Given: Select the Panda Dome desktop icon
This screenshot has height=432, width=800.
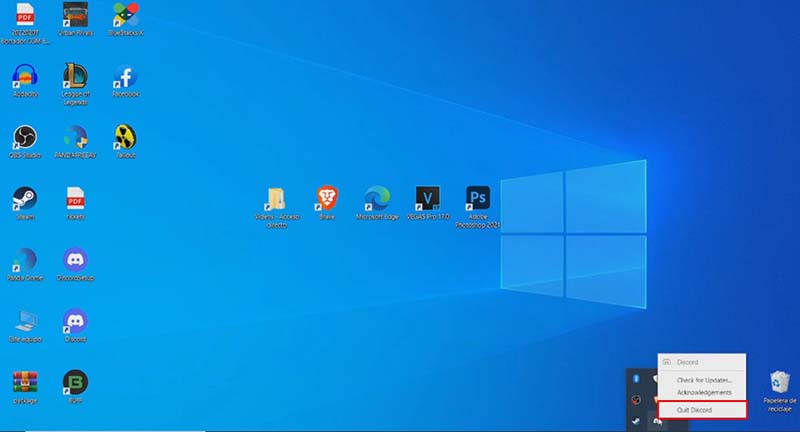Looking at the screenshot, I should pos(25,264).
